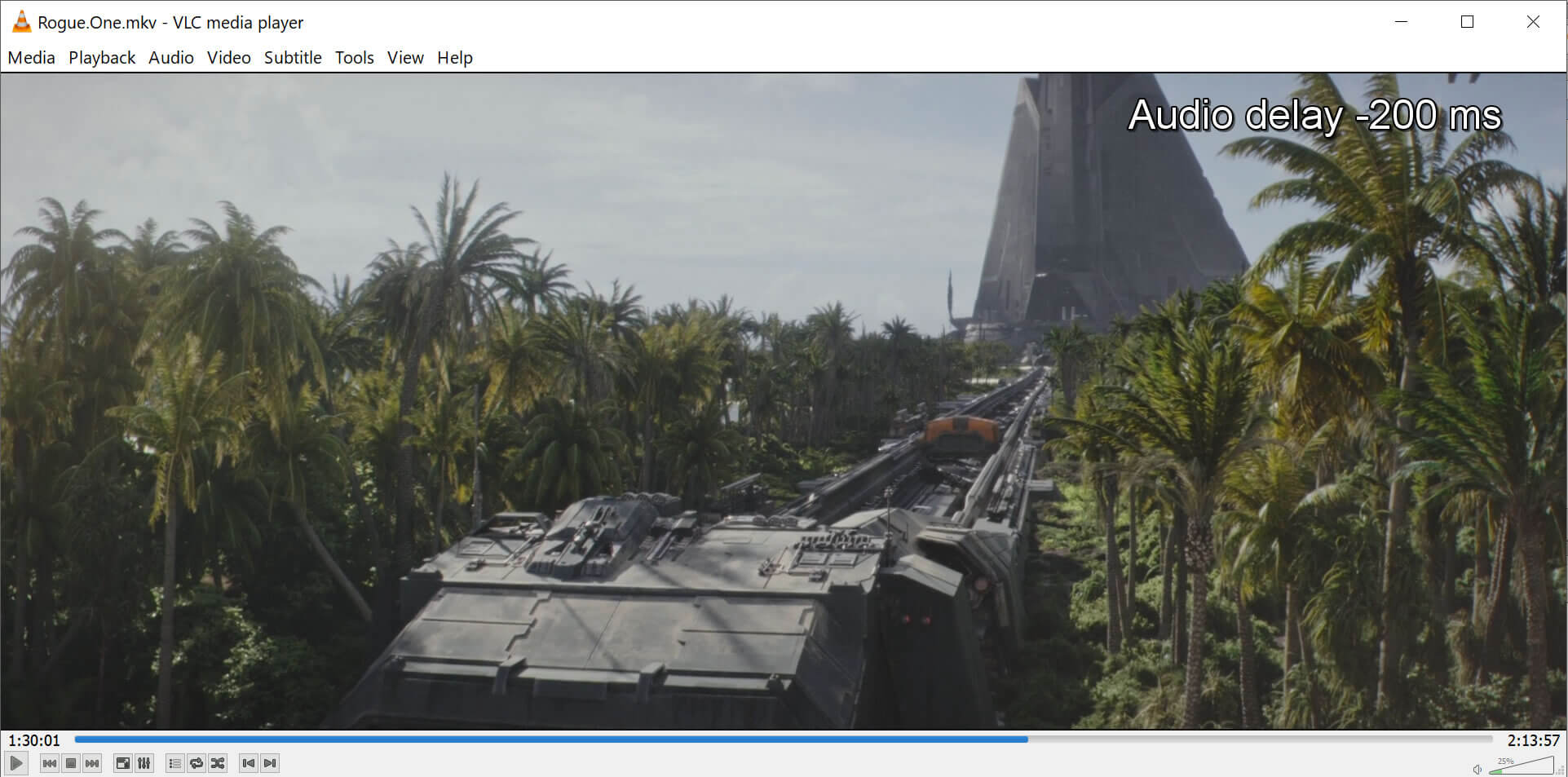Open the Playback menu

pos(102,58)
